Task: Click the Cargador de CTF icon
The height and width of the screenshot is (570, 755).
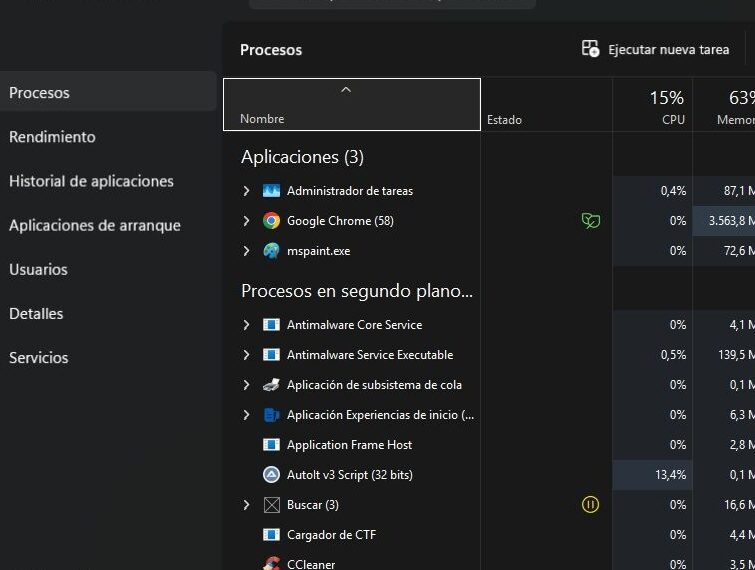Action: point(271,535)
